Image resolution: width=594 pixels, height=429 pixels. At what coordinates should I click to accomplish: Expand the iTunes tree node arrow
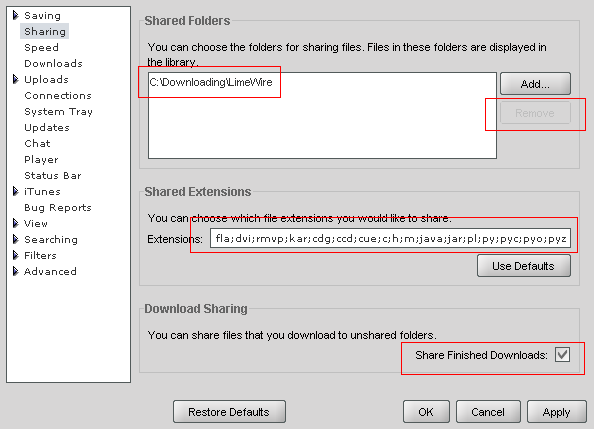coord(16,191)
